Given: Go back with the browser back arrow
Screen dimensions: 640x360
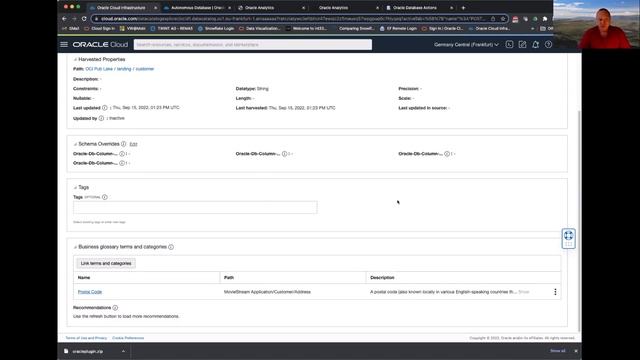Looking at the screenshot, I should coord(64,19).
